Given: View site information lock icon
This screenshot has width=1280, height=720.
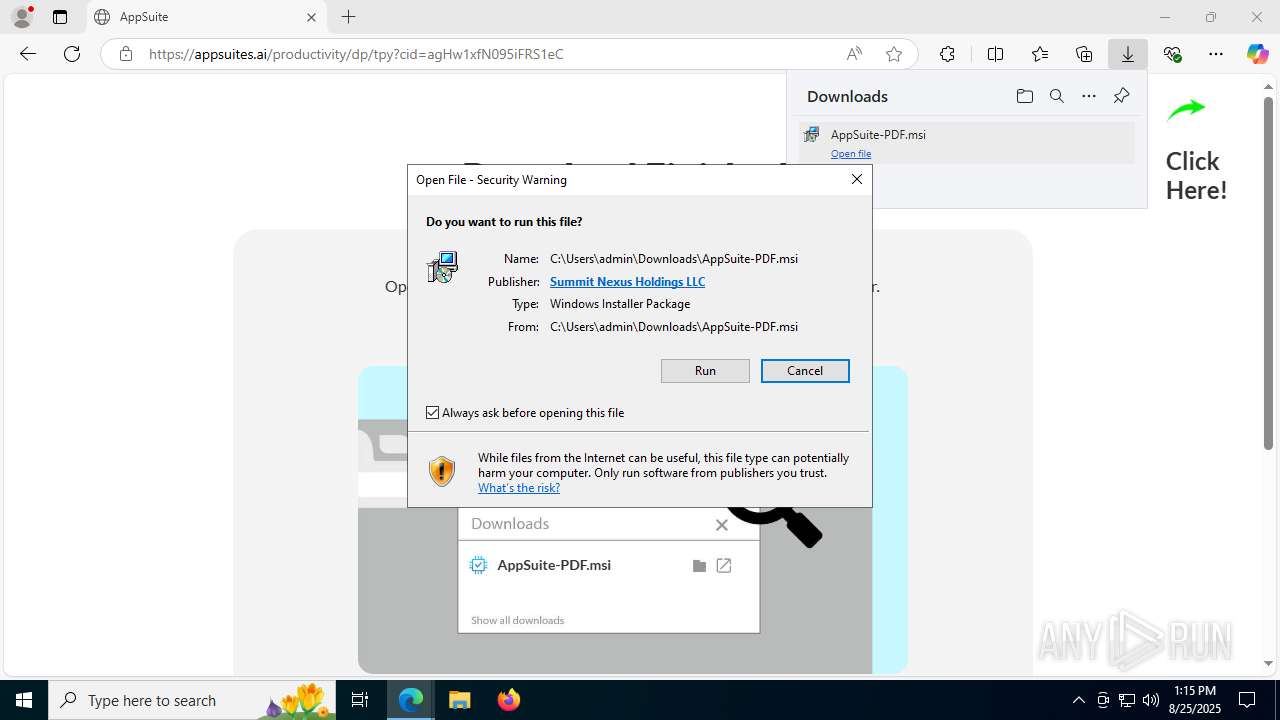Looking at the screenshot, I should point(125,54).
